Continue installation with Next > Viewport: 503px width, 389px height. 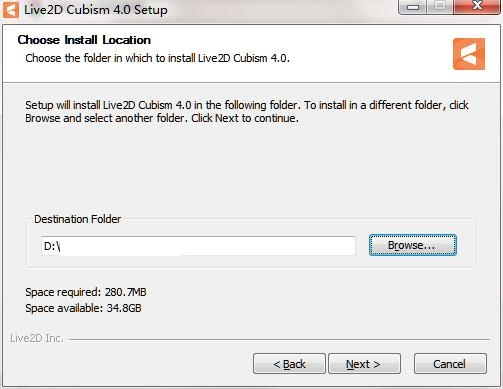[364, 364]
